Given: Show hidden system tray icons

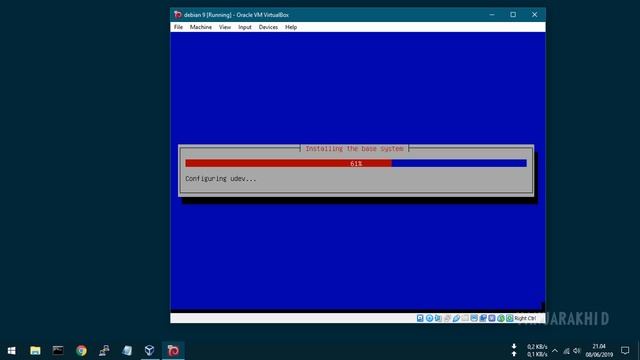Looking at the screenshot, I should (x=555, y=351).
